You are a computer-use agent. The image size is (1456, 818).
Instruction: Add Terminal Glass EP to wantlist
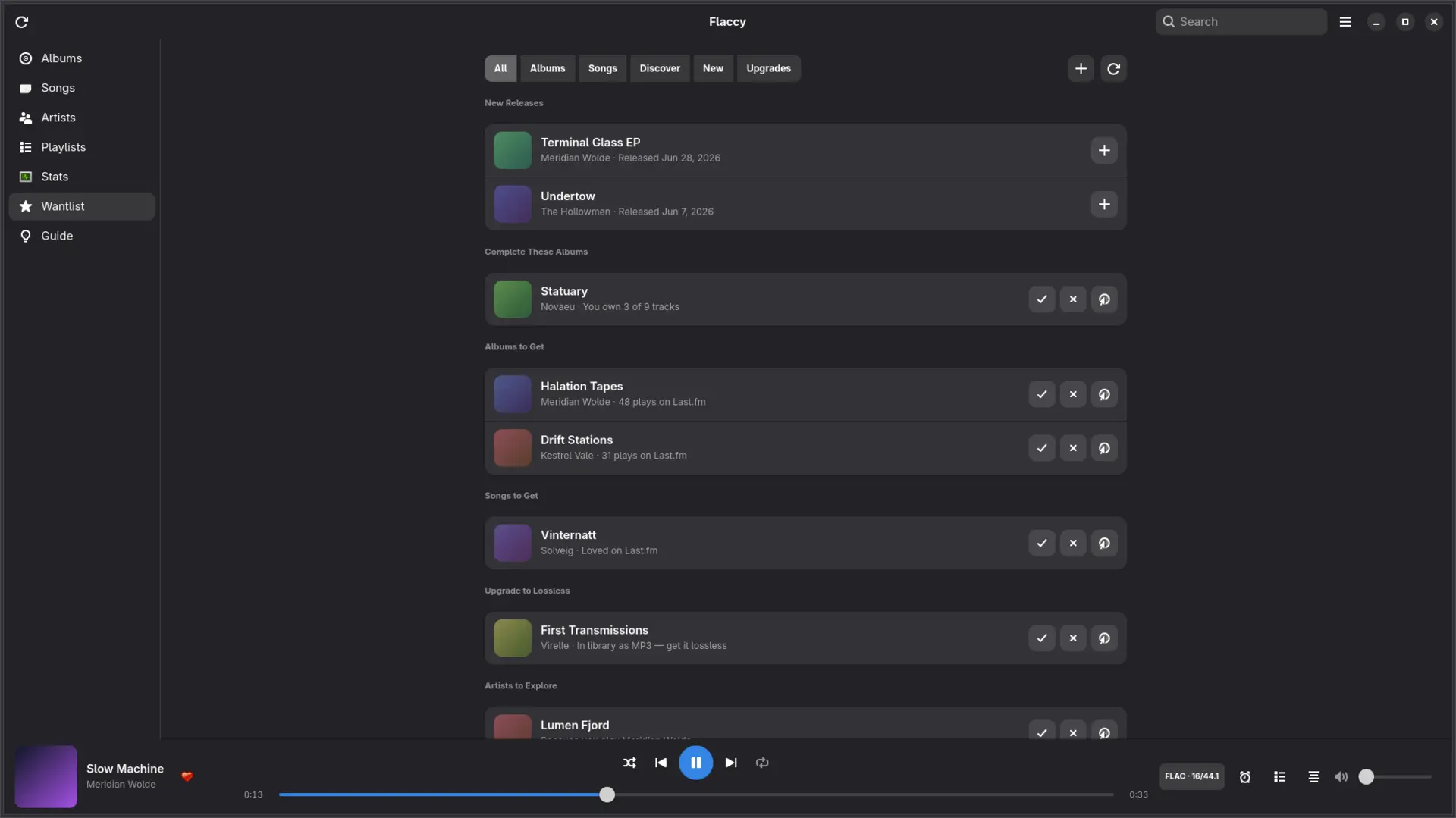pyautogui.click(x=1104, y=151)
